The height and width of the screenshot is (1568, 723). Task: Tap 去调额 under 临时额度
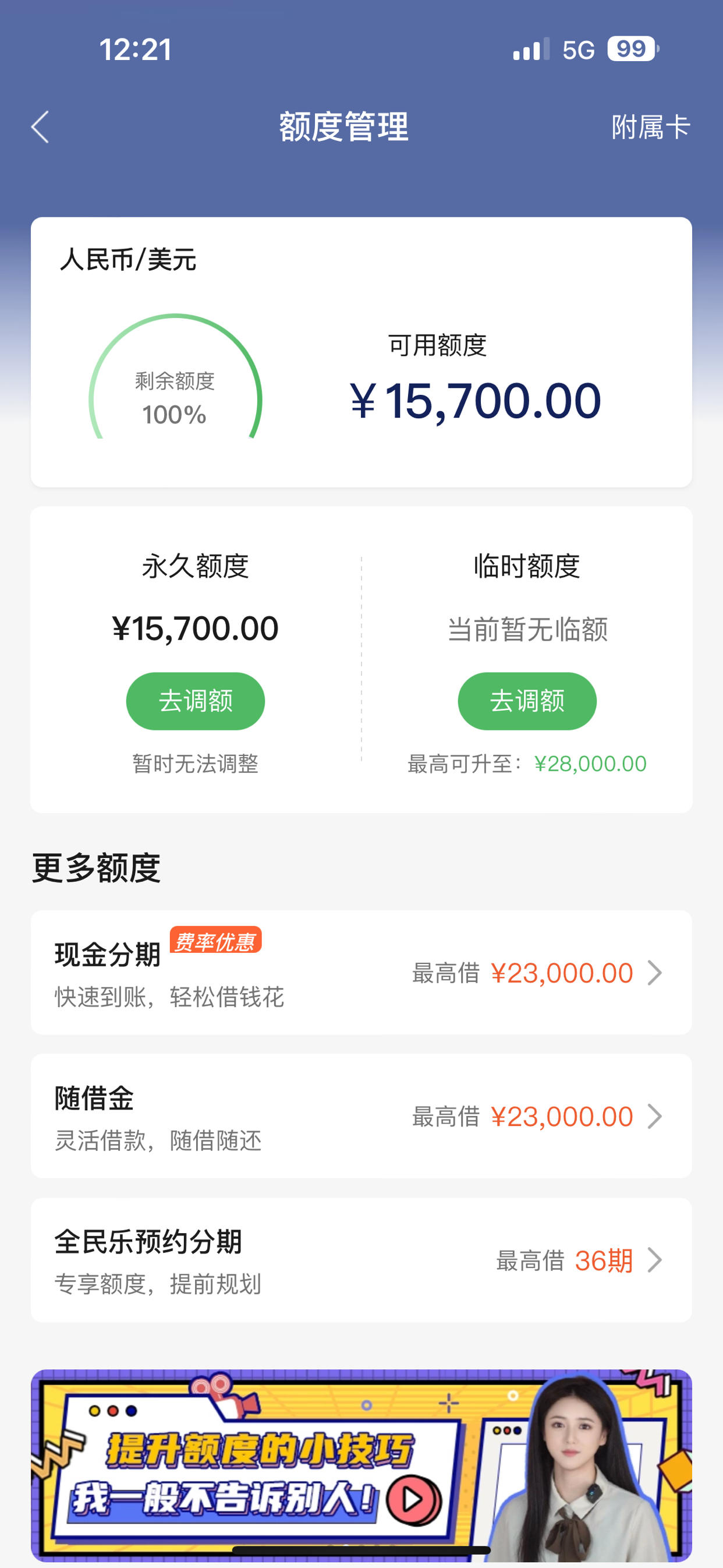coord(527,701)
